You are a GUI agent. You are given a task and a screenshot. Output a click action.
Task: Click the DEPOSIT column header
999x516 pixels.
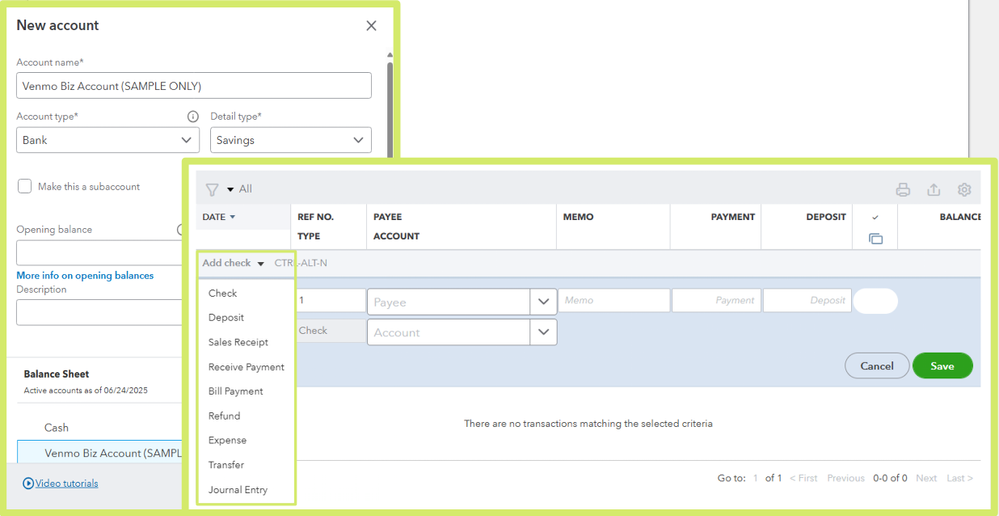[826, 217]
